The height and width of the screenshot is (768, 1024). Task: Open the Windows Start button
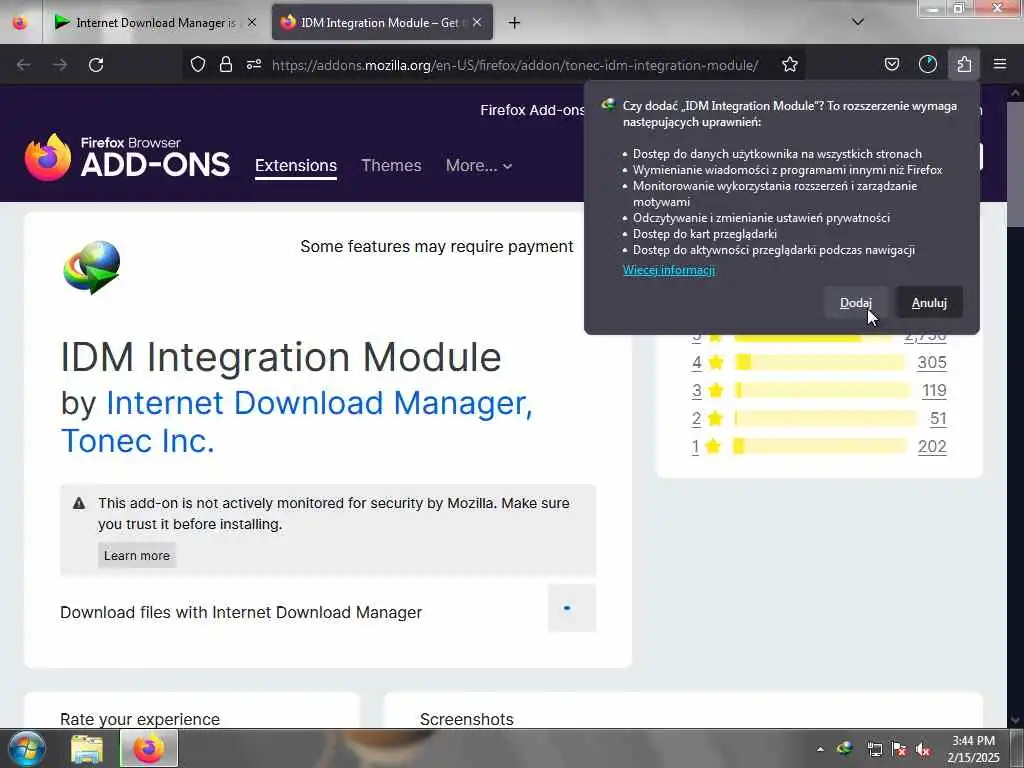click(27, 748)
